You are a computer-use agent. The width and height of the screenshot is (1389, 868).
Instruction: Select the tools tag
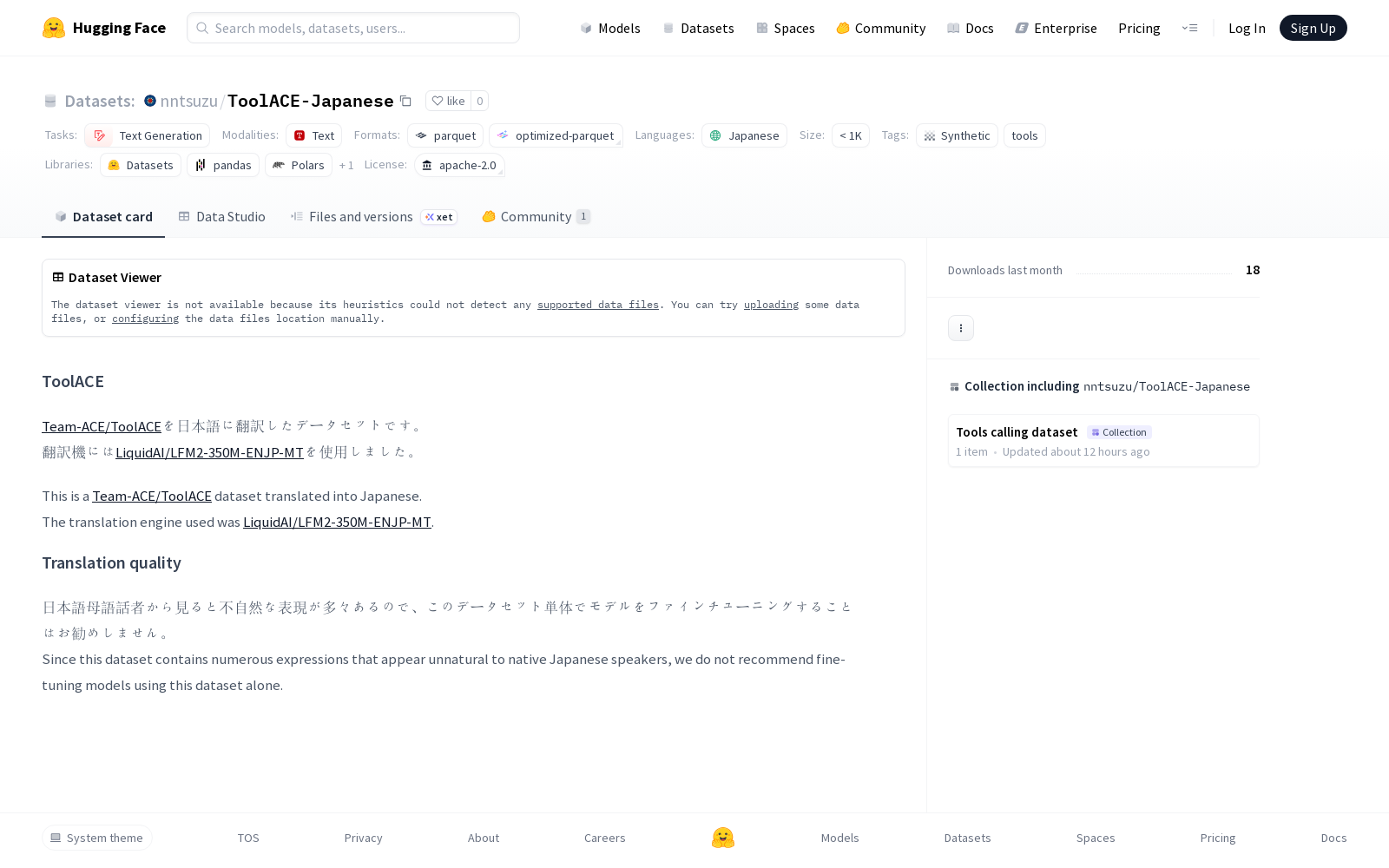click(x=1024, y=135)
